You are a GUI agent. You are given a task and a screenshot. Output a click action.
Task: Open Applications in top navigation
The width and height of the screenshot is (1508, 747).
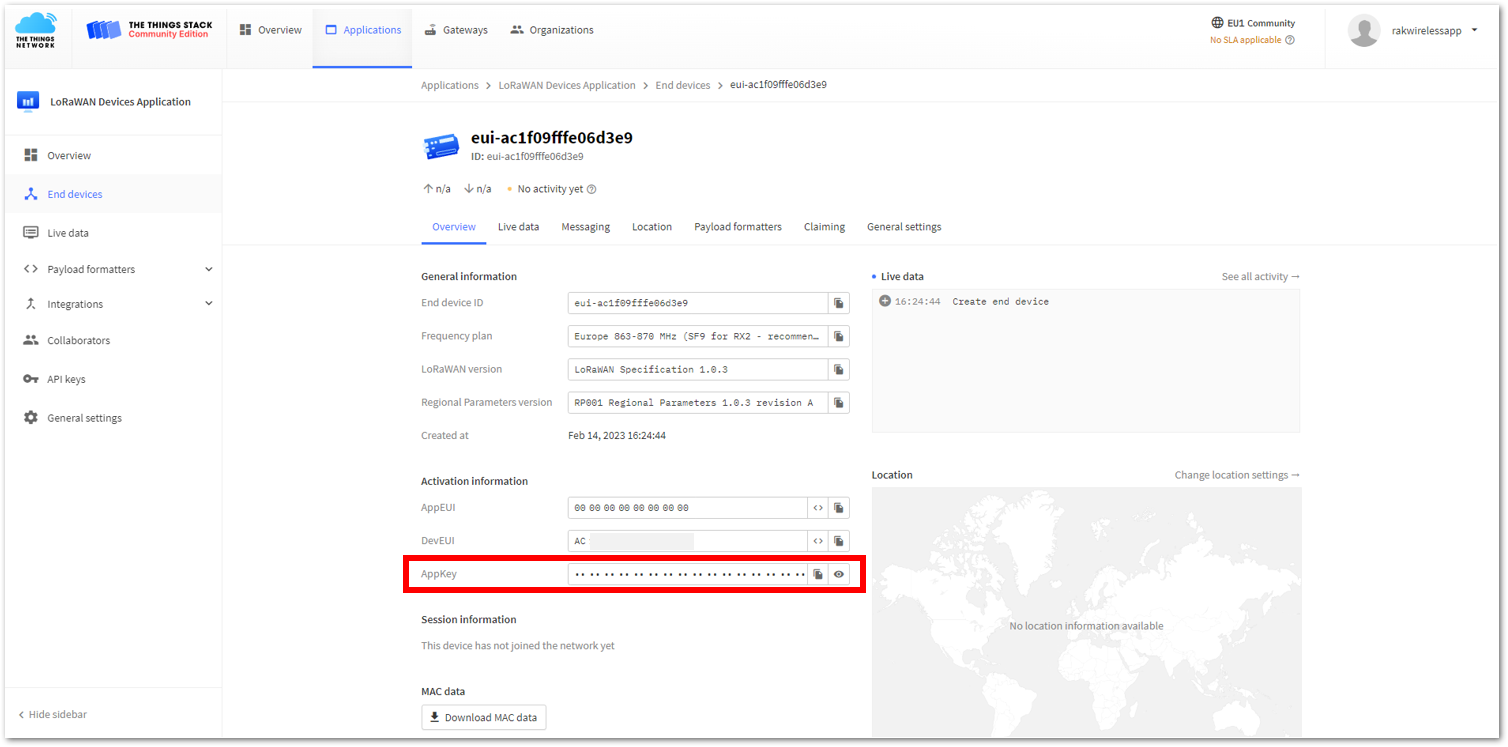point(362,30)
